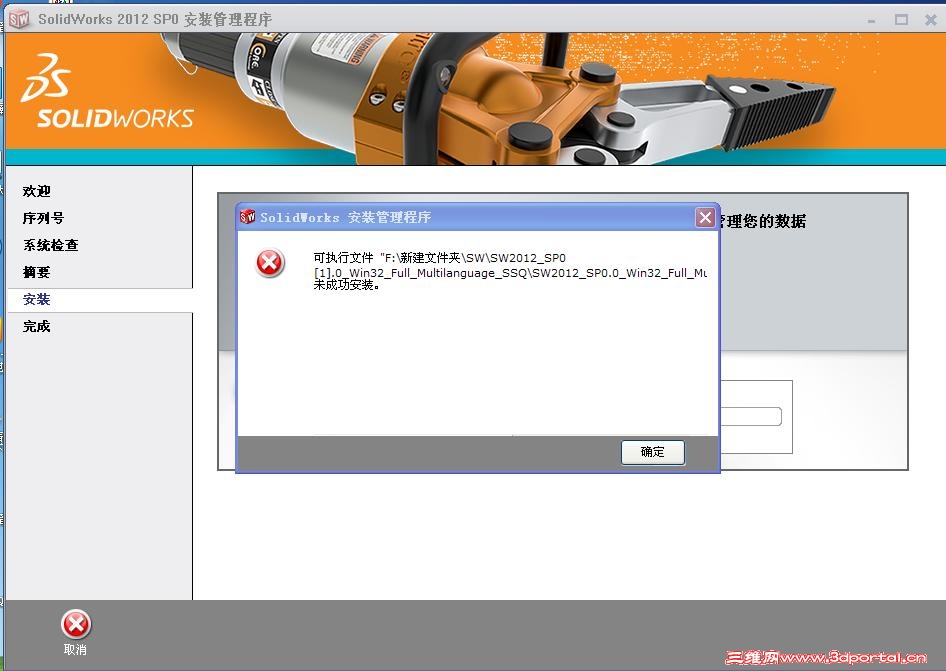Click the file path text starting with F:\新建文件夹

pyautogui.click(x=510, y=266)
